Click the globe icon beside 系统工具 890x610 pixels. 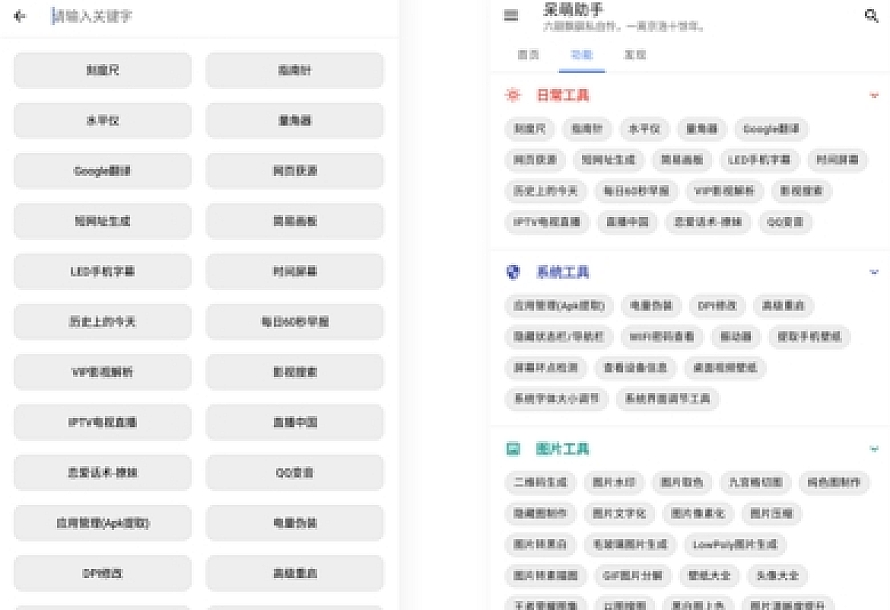tap(513, 272)
